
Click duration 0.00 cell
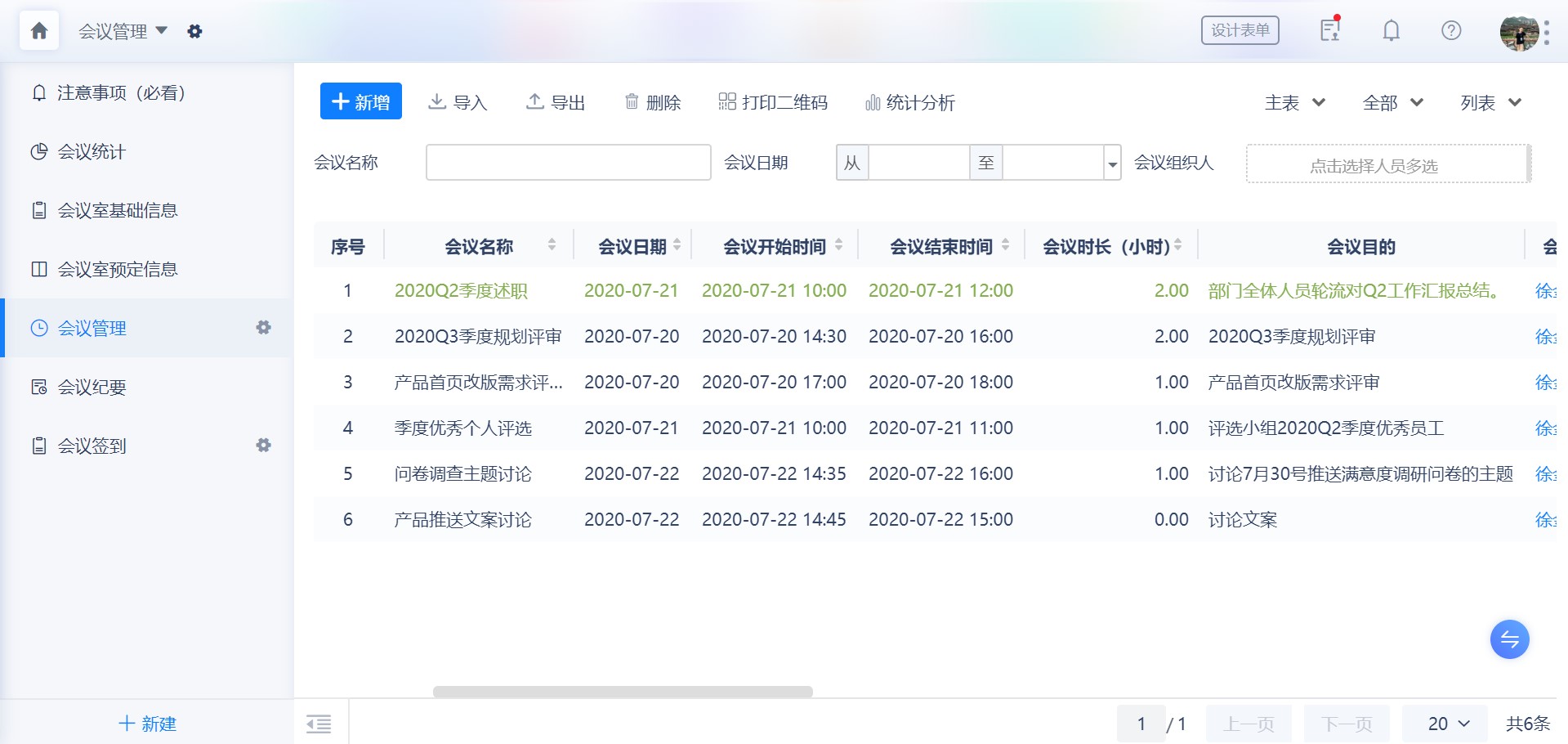(x=1171, y=520)
